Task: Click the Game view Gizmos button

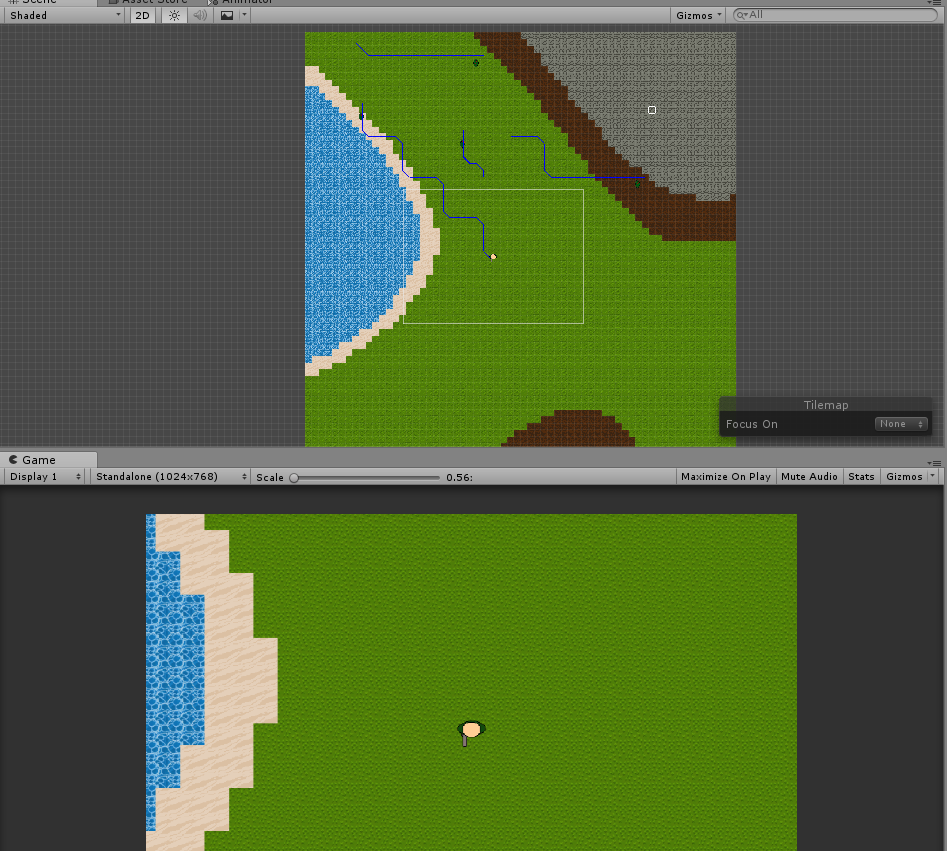Action: (x=904, y=477)
